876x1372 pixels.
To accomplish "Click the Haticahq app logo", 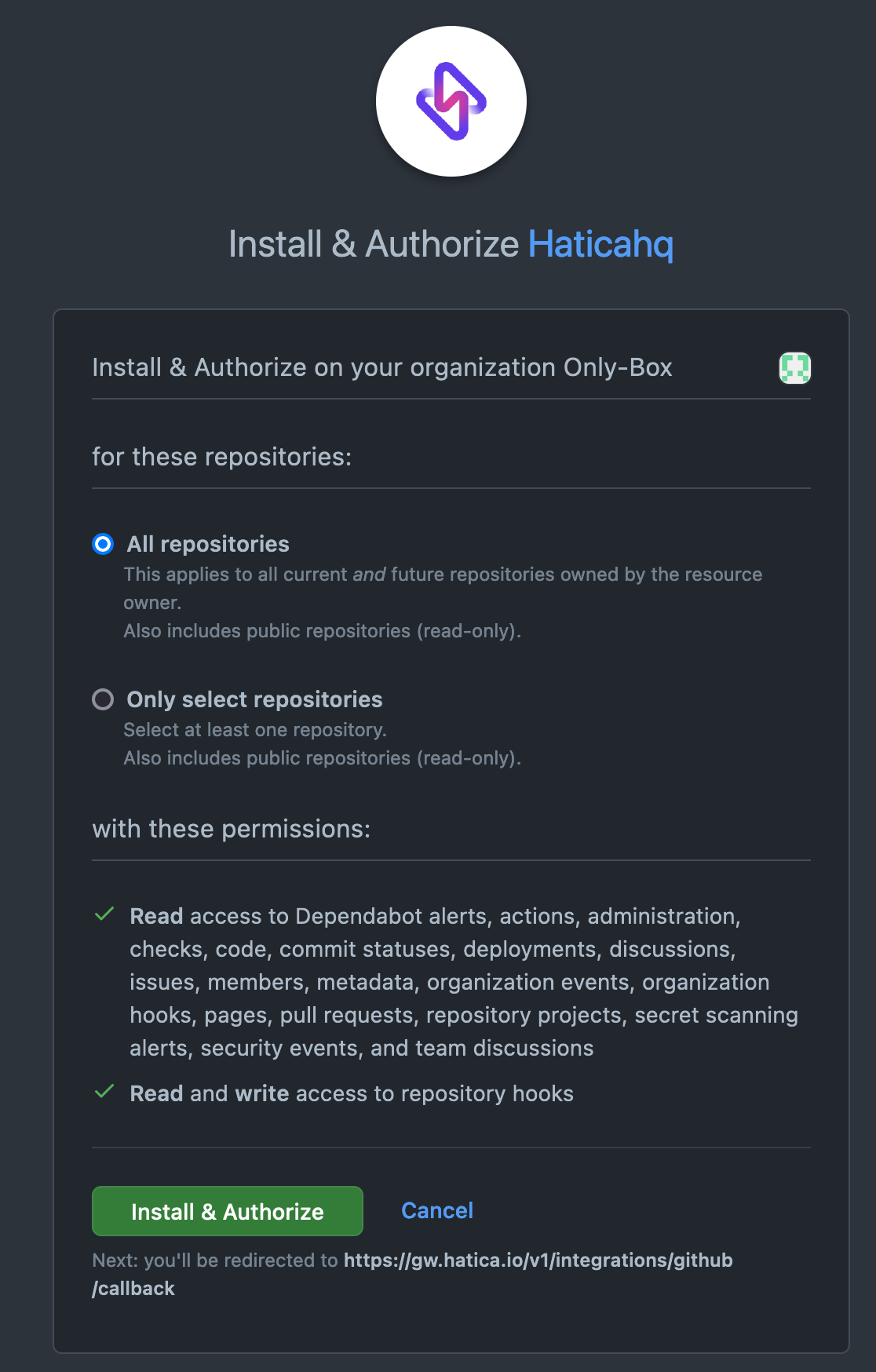I will click(451, 101).
